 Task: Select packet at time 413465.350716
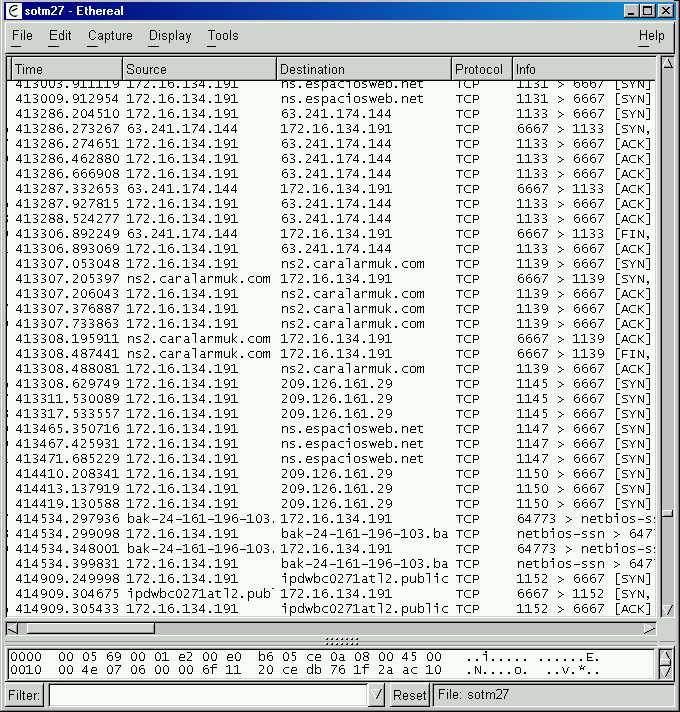(331, 428)
